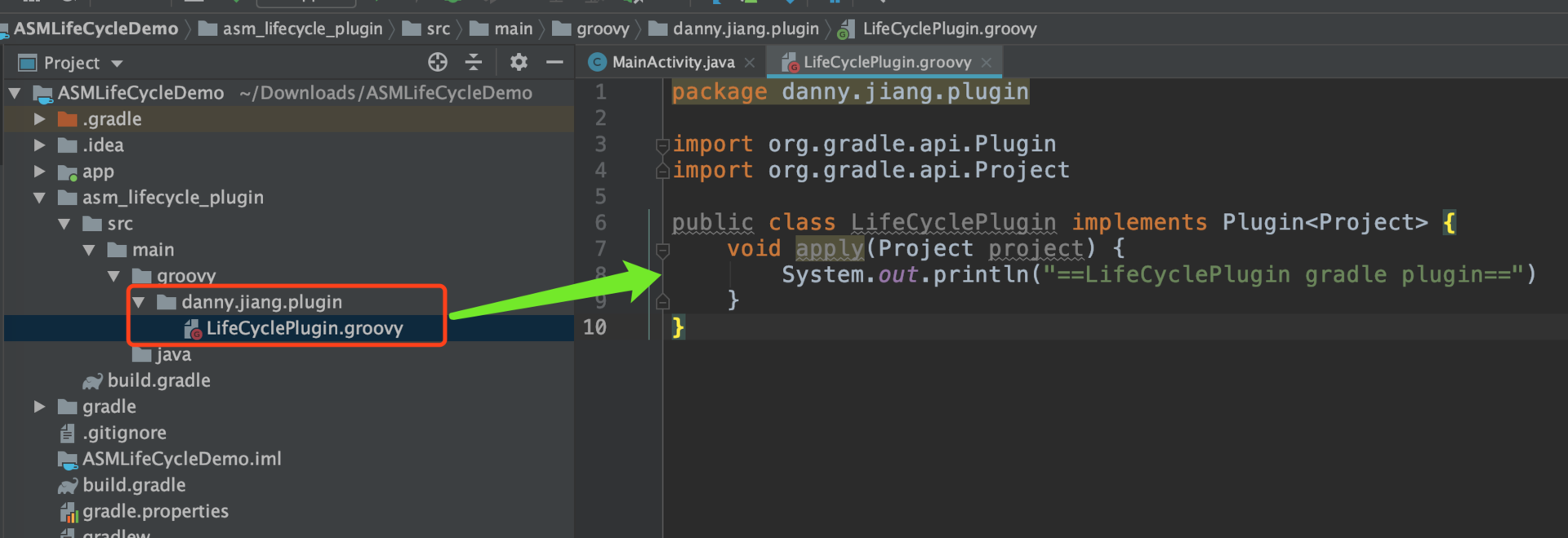Screen dimensions: 1568x538
Task: Click the gradle.properties file icon
Action: tap(69, 512)
